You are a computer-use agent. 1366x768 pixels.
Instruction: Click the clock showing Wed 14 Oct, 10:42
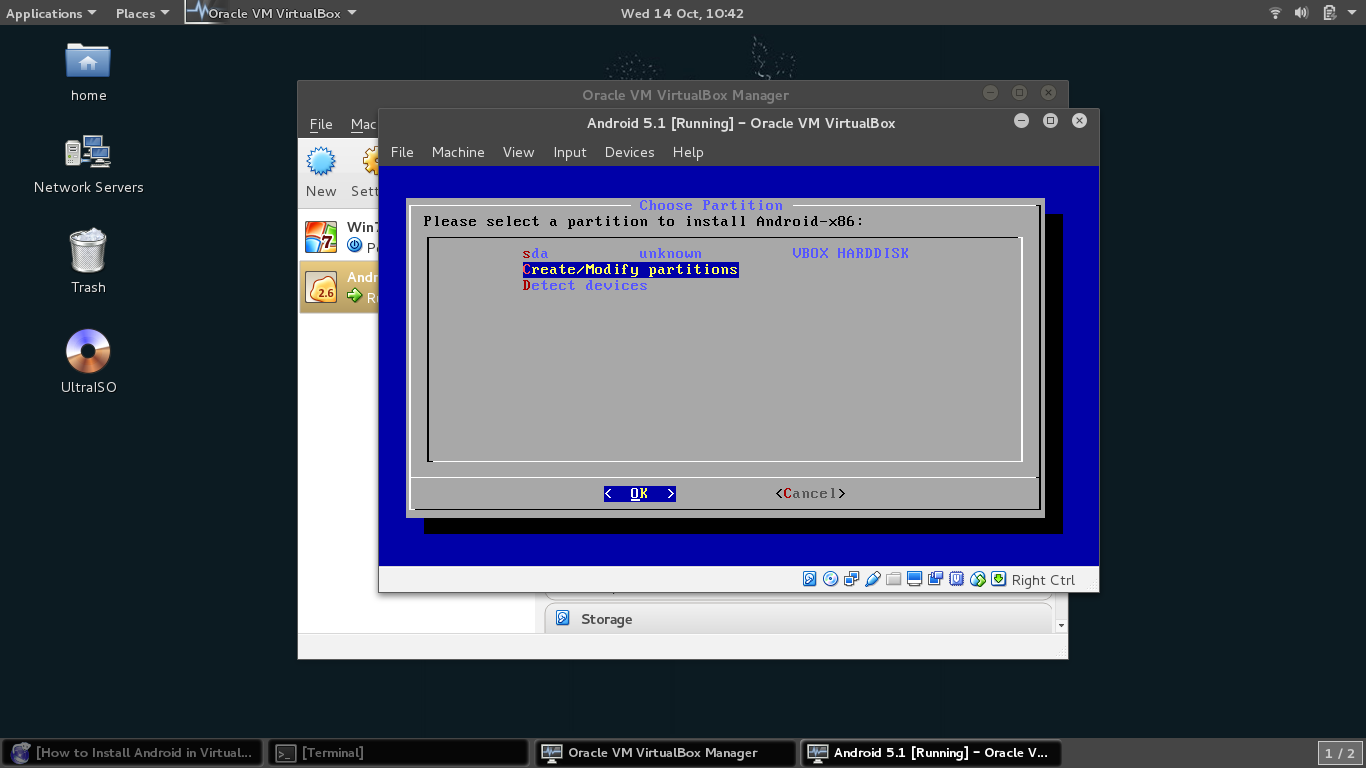tap(682, 13)
